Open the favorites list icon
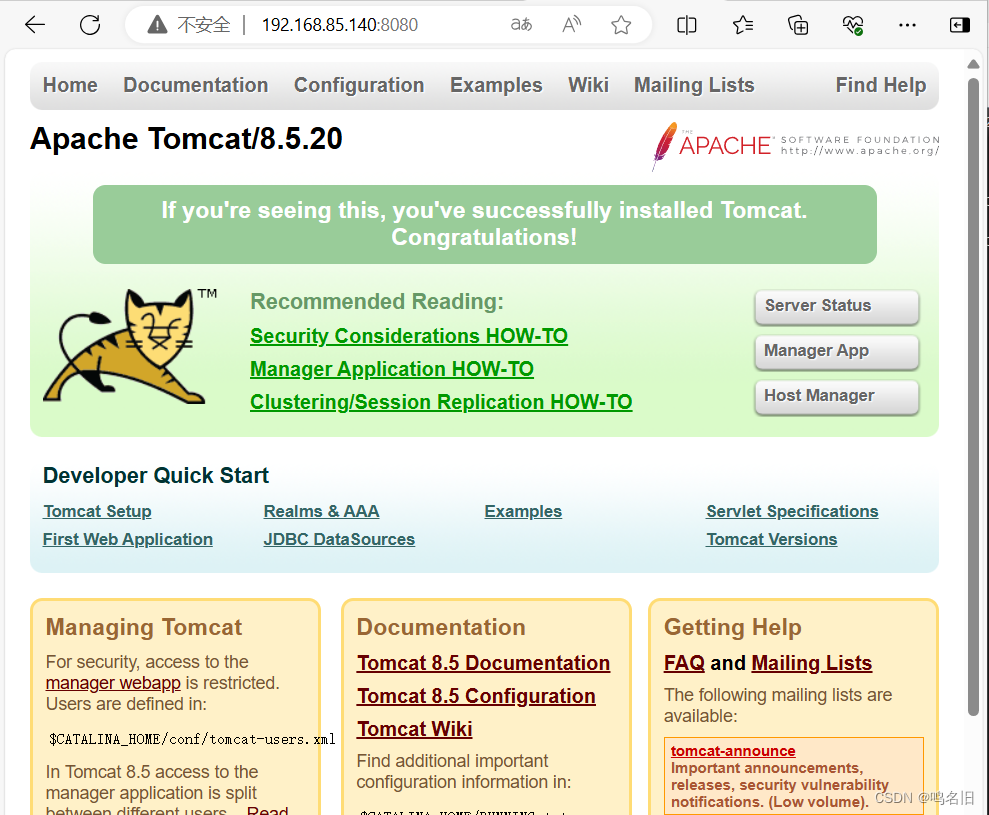Viewport: 989px width, 815px height. coord(742,25)
